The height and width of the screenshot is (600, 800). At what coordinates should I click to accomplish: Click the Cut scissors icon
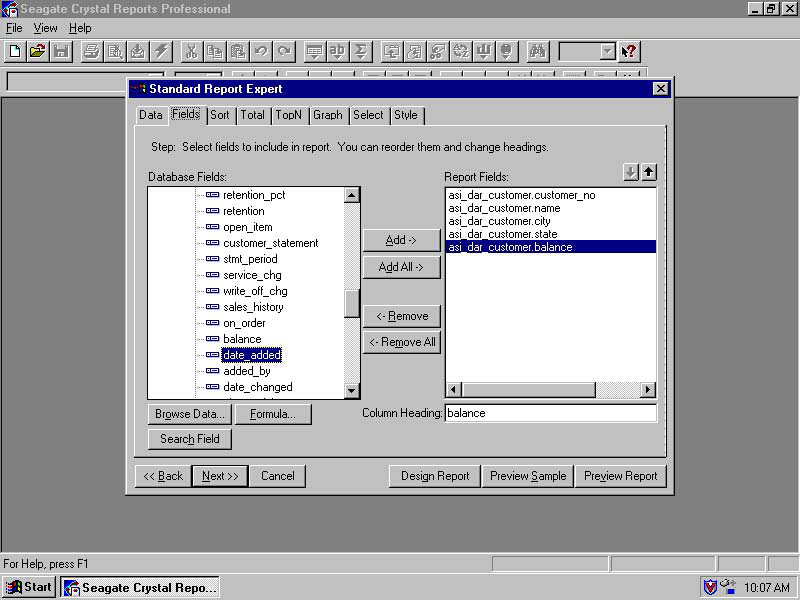click(191, 52)
